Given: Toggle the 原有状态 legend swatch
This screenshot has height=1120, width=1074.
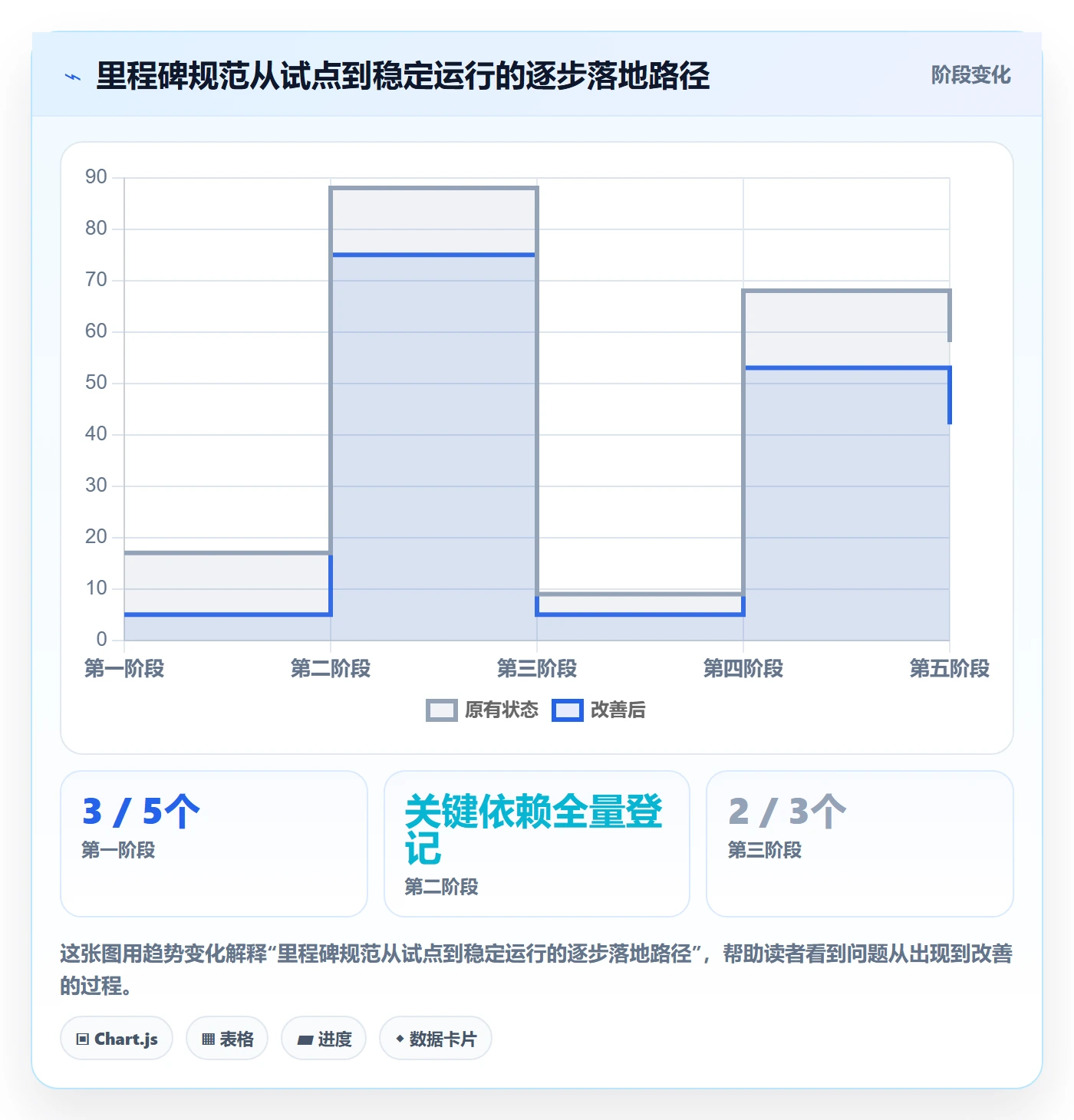Looking at the screenshot, I should (442, 710).
